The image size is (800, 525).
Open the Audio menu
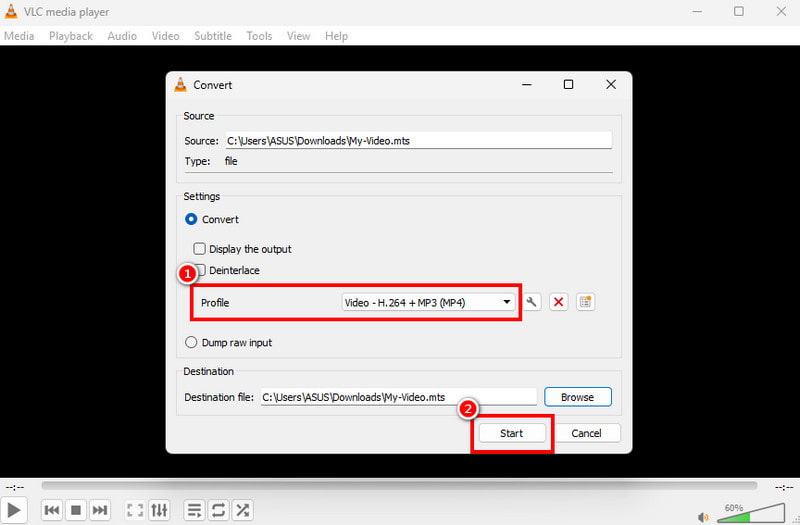122,36
